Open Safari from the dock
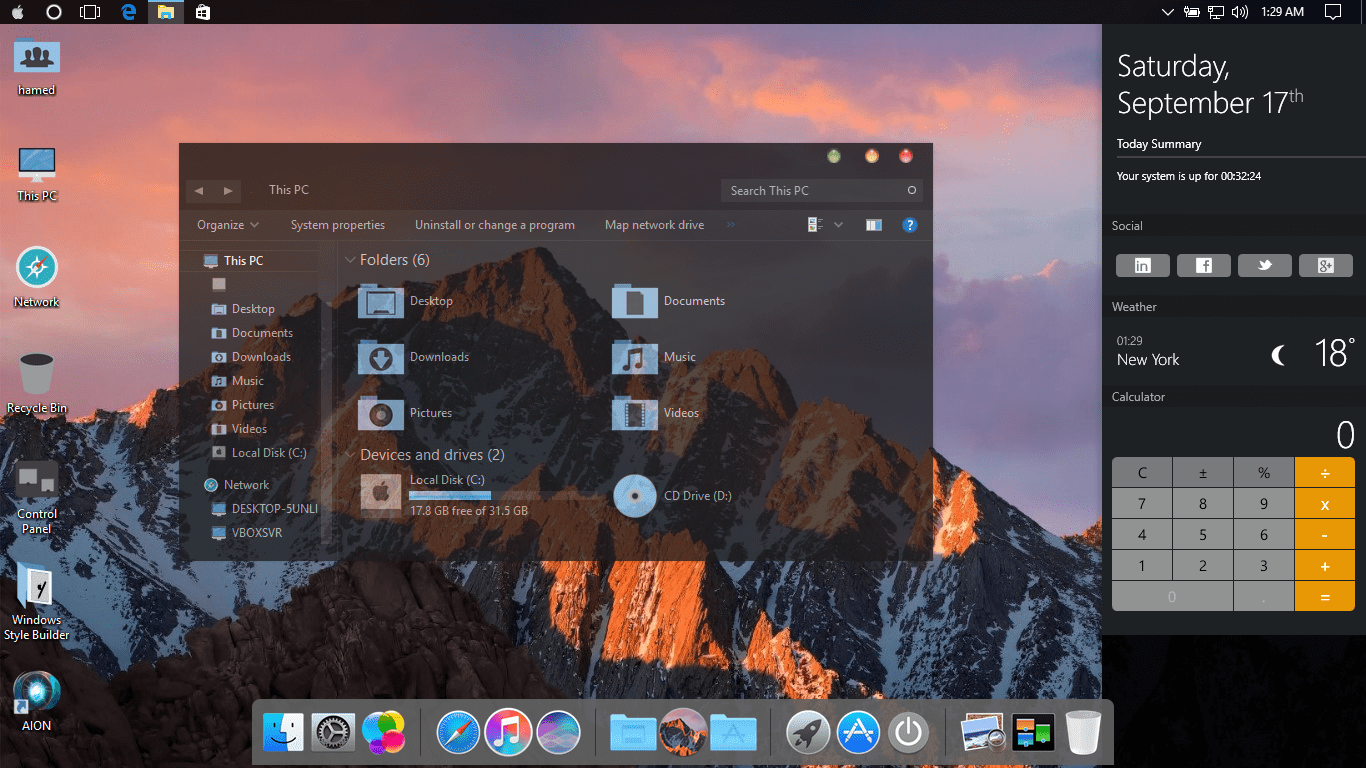The image size is (1366, 768). pyautogui.click(x=458, y=732)
